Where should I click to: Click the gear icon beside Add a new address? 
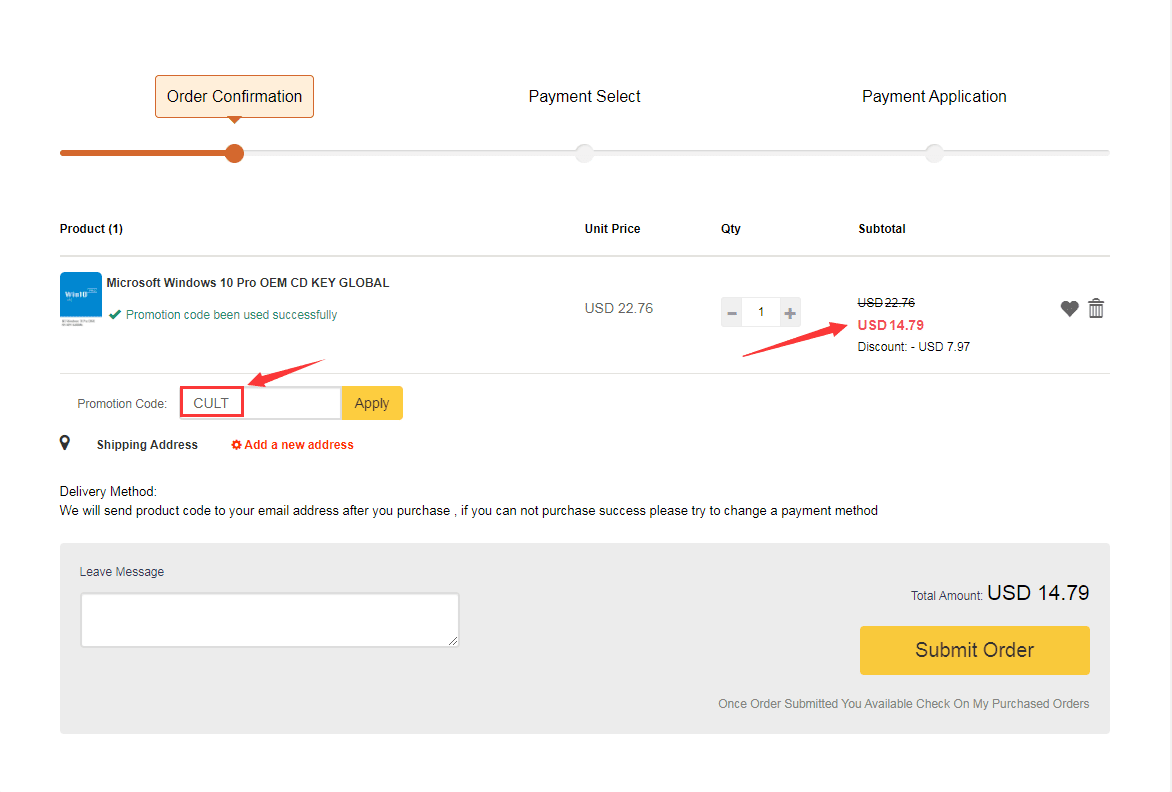[236, 445]
